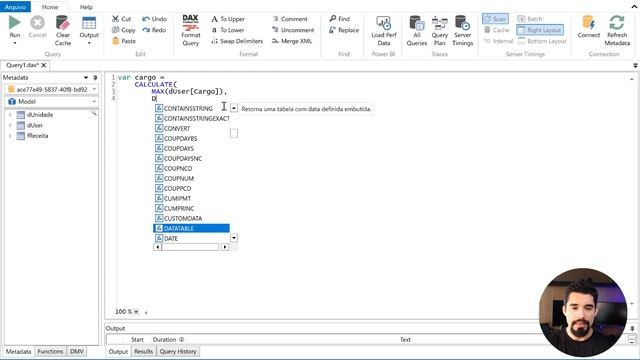This screenshot has width=640, height=360.
Task: Open the Results tab
Action: point(143,351)
